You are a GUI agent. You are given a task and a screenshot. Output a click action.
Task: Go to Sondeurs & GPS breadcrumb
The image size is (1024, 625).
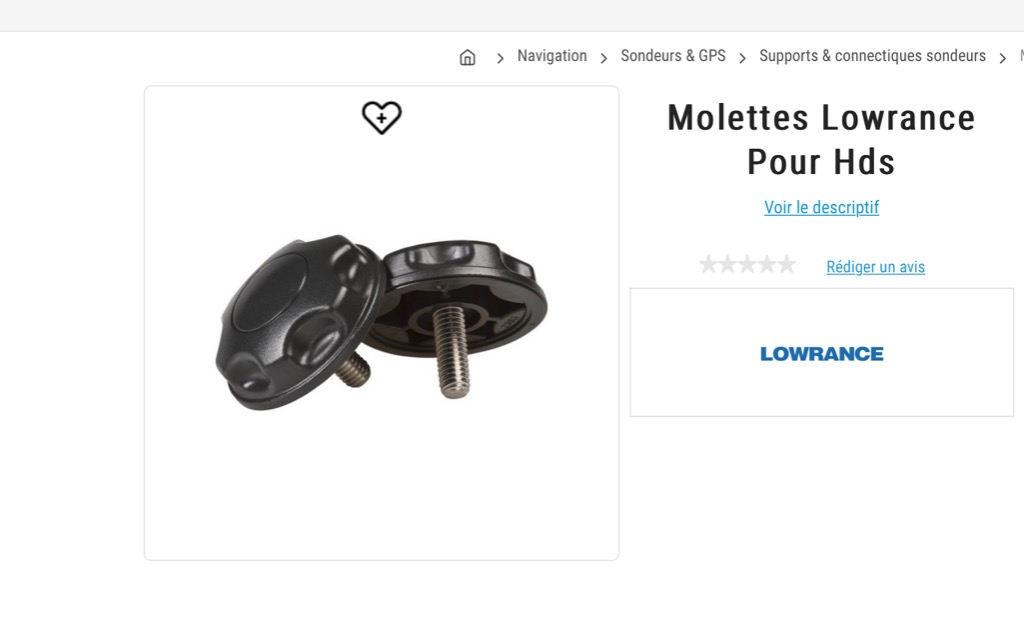tap(673, 56)
